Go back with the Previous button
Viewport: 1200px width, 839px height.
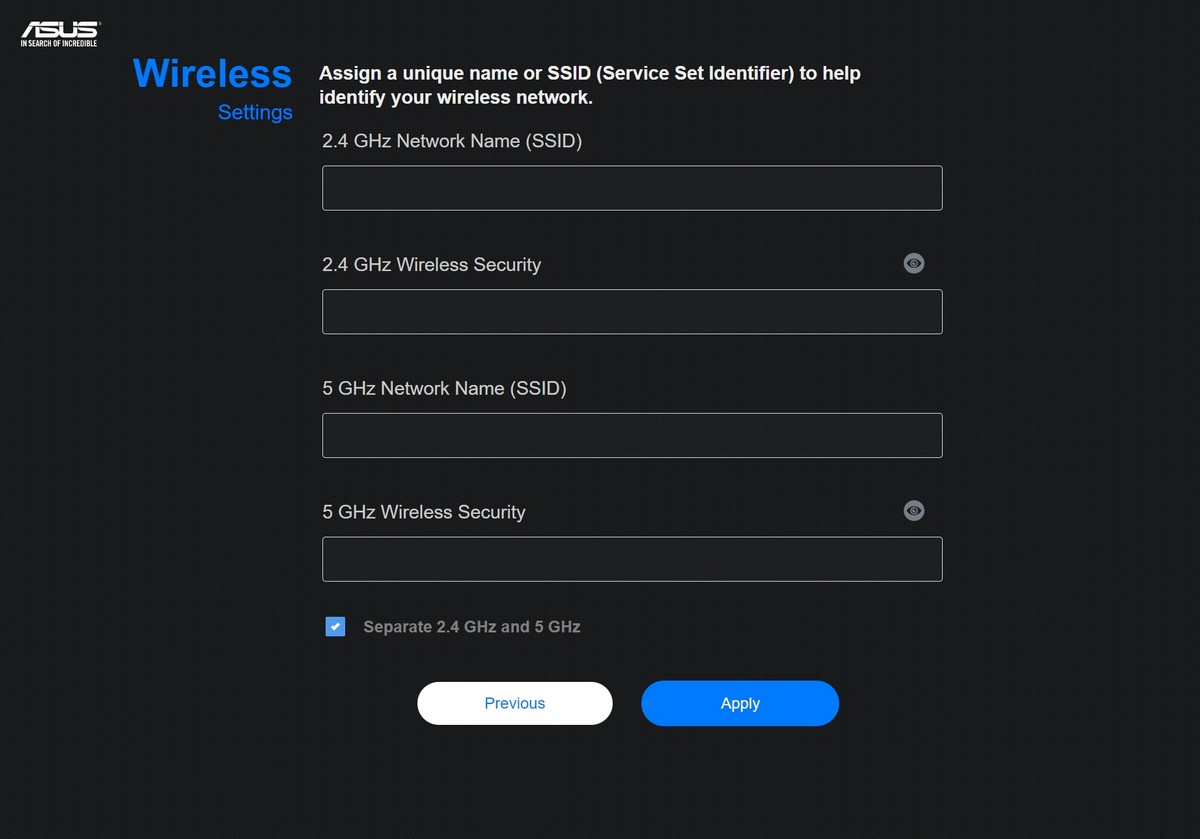click(x=515, y=703)
